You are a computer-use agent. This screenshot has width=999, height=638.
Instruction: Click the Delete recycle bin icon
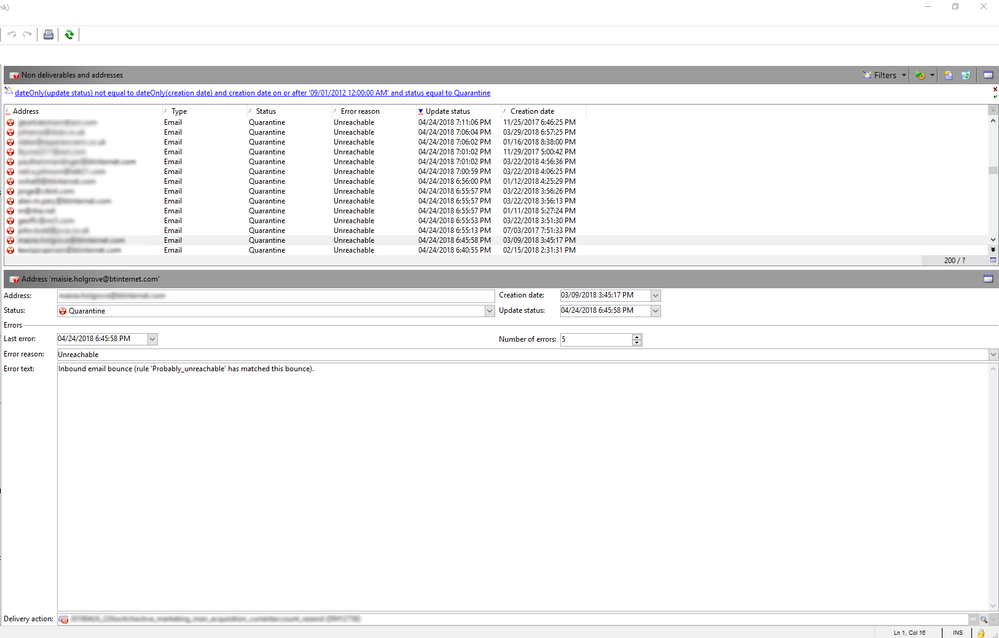pos(966,75)
